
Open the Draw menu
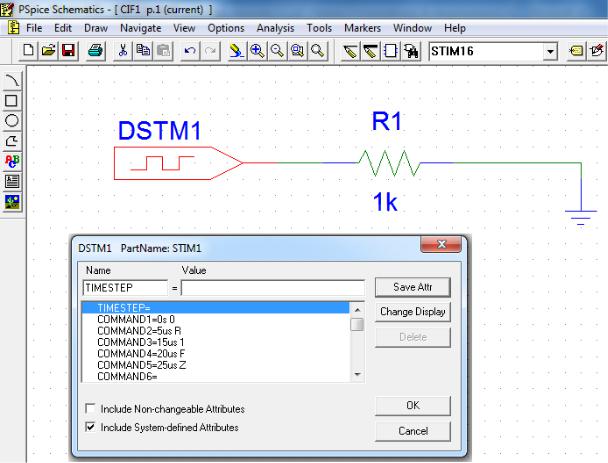point(96,28)
